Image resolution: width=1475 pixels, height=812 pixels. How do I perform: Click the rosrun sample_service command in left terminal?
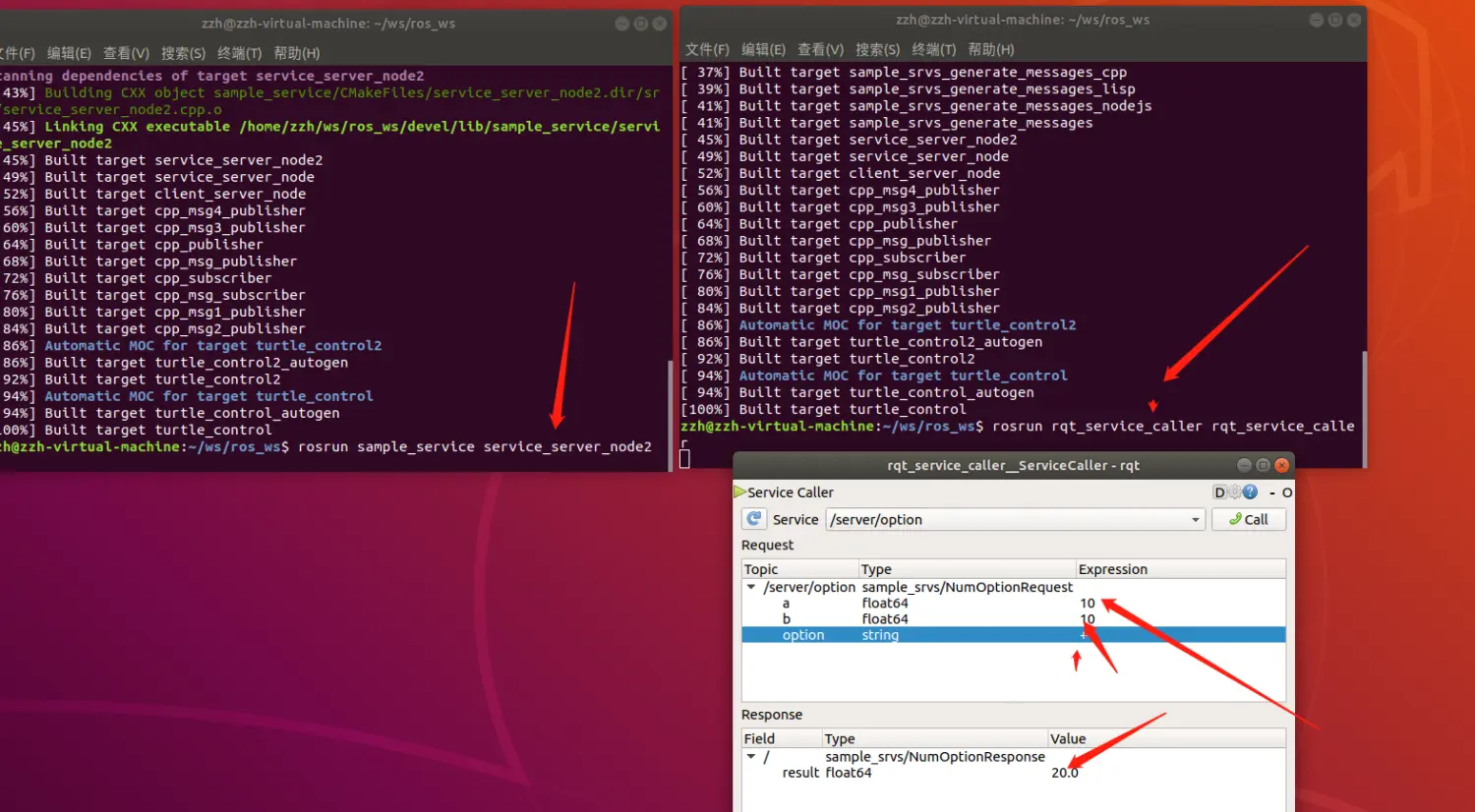475,446
